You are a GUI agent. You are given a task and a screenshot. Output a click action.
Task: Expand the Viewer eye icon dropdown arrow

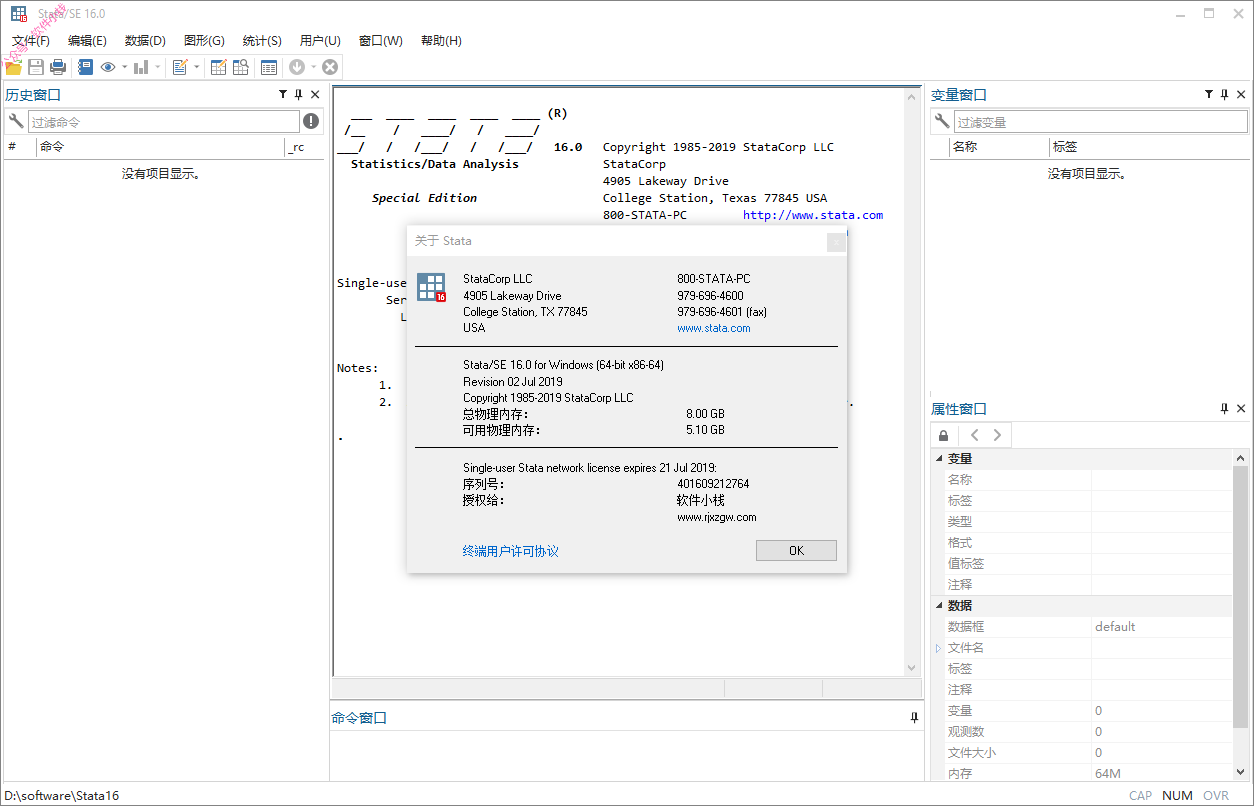click(x=125, y=67)
